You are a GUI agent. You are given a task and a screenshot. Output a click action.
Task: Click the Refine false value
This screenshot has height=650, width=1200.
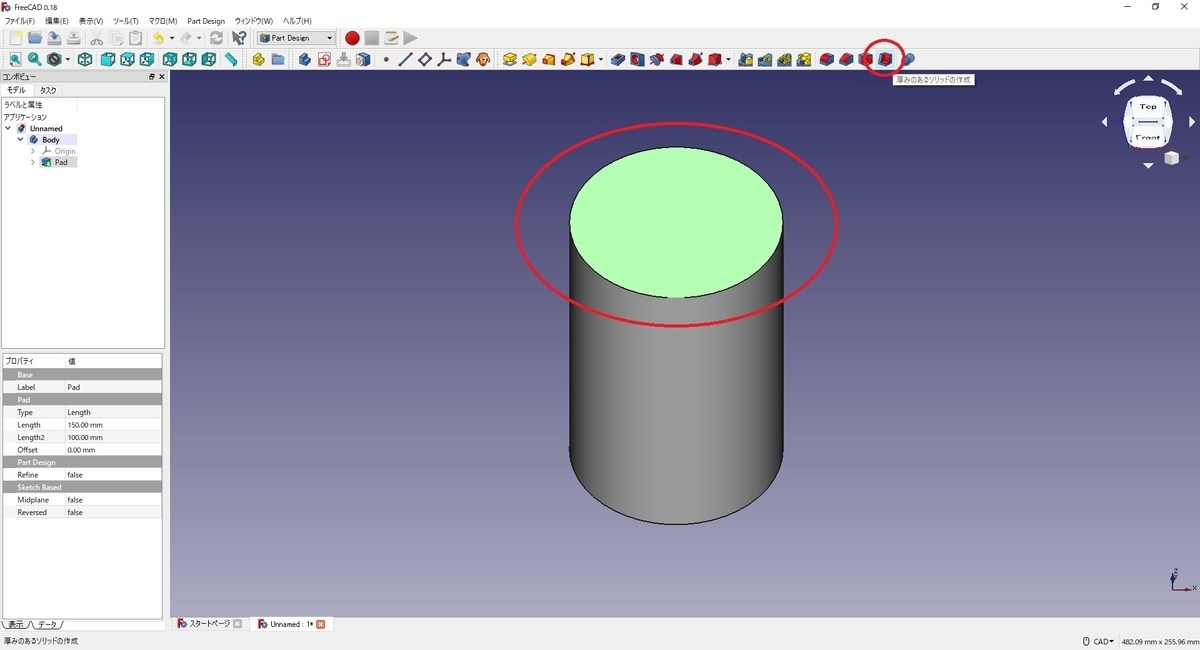[113, 475]
